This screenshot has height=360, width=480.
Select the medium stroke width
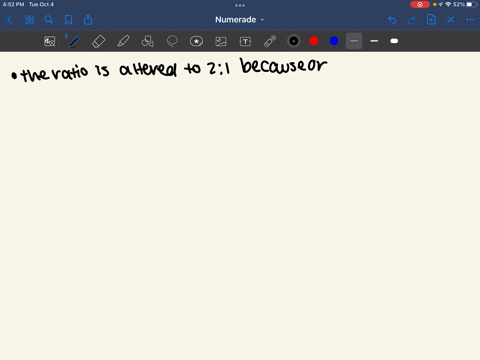tap(374, 41)
